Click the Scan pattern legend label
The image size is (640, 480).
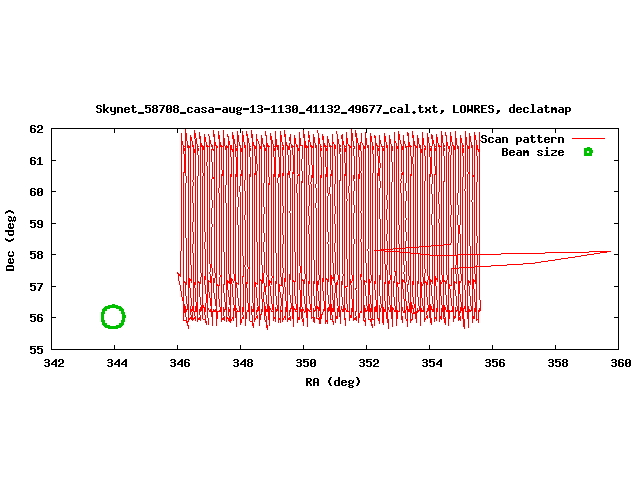tap(522, 139)
